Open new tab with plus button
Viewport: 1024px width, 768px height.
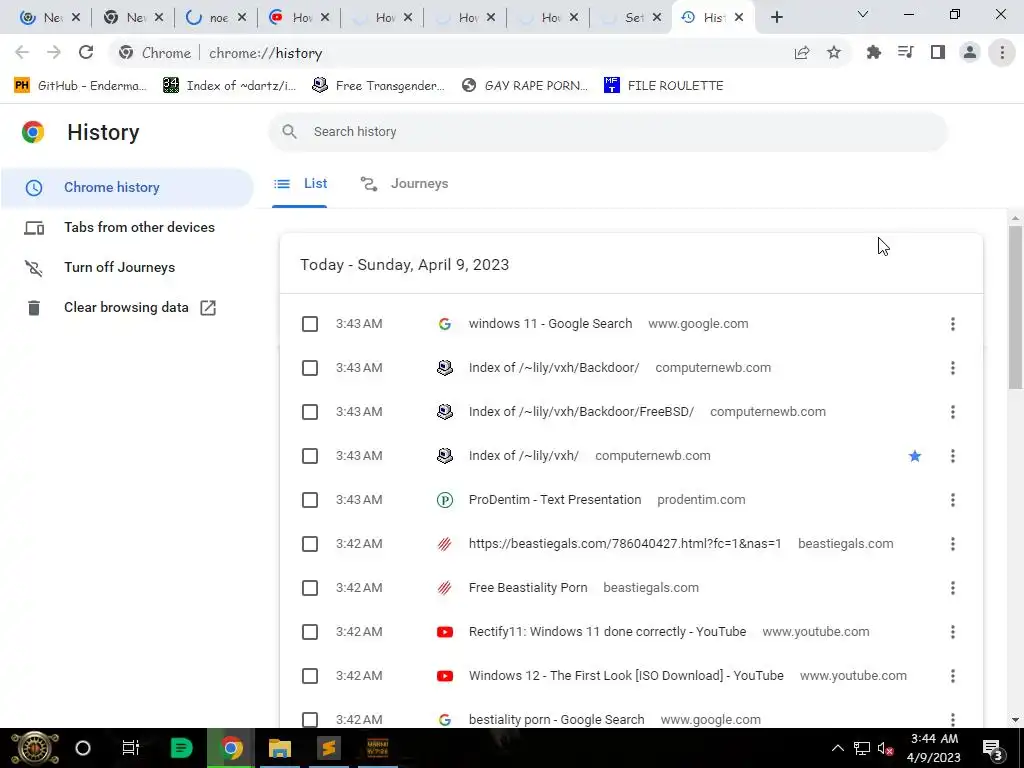[x=776, y=18]
